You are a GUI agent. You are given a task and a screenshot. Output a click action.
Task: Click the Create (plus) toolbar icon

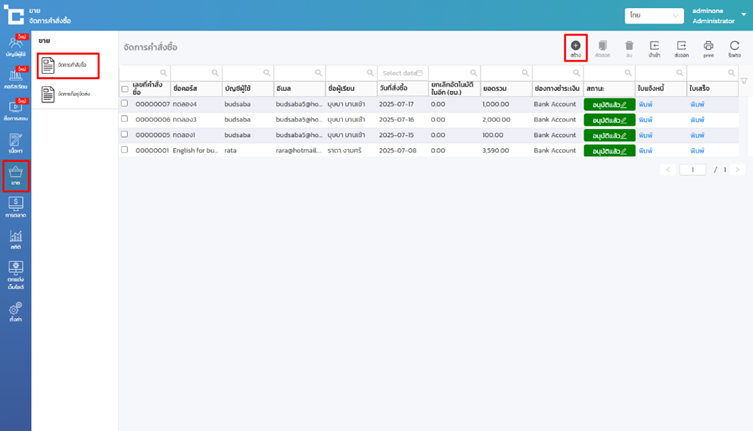(575, 47)
